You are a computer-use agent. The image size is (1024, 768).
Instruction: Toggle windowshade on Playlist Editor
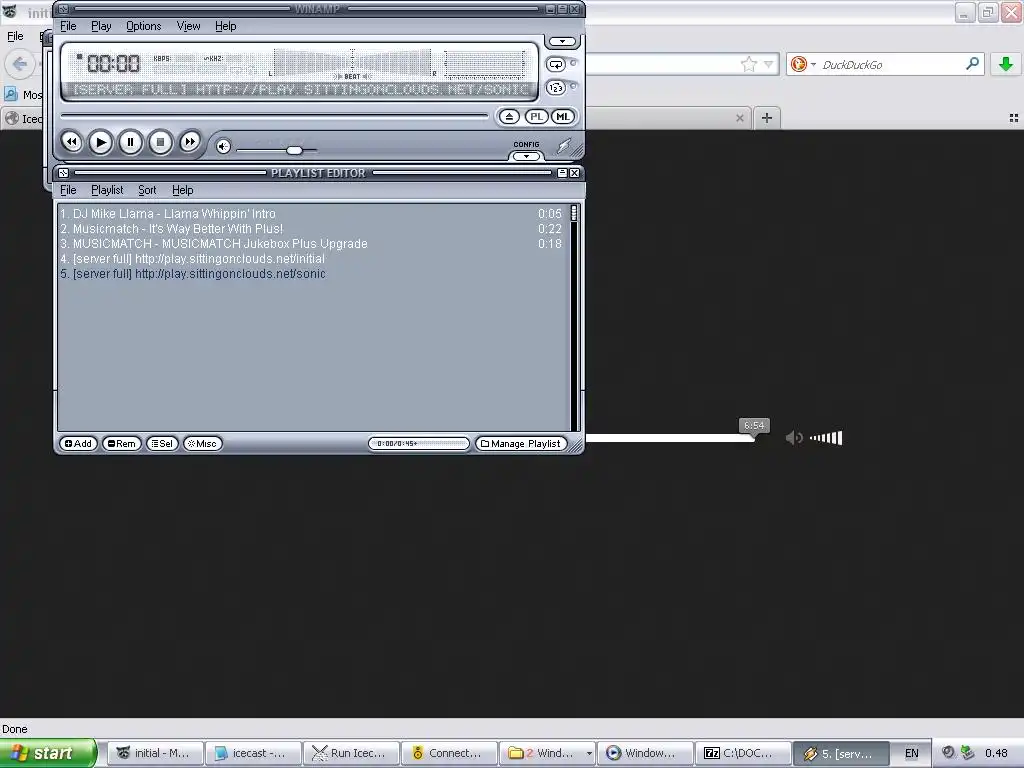(x=562, y=173)
